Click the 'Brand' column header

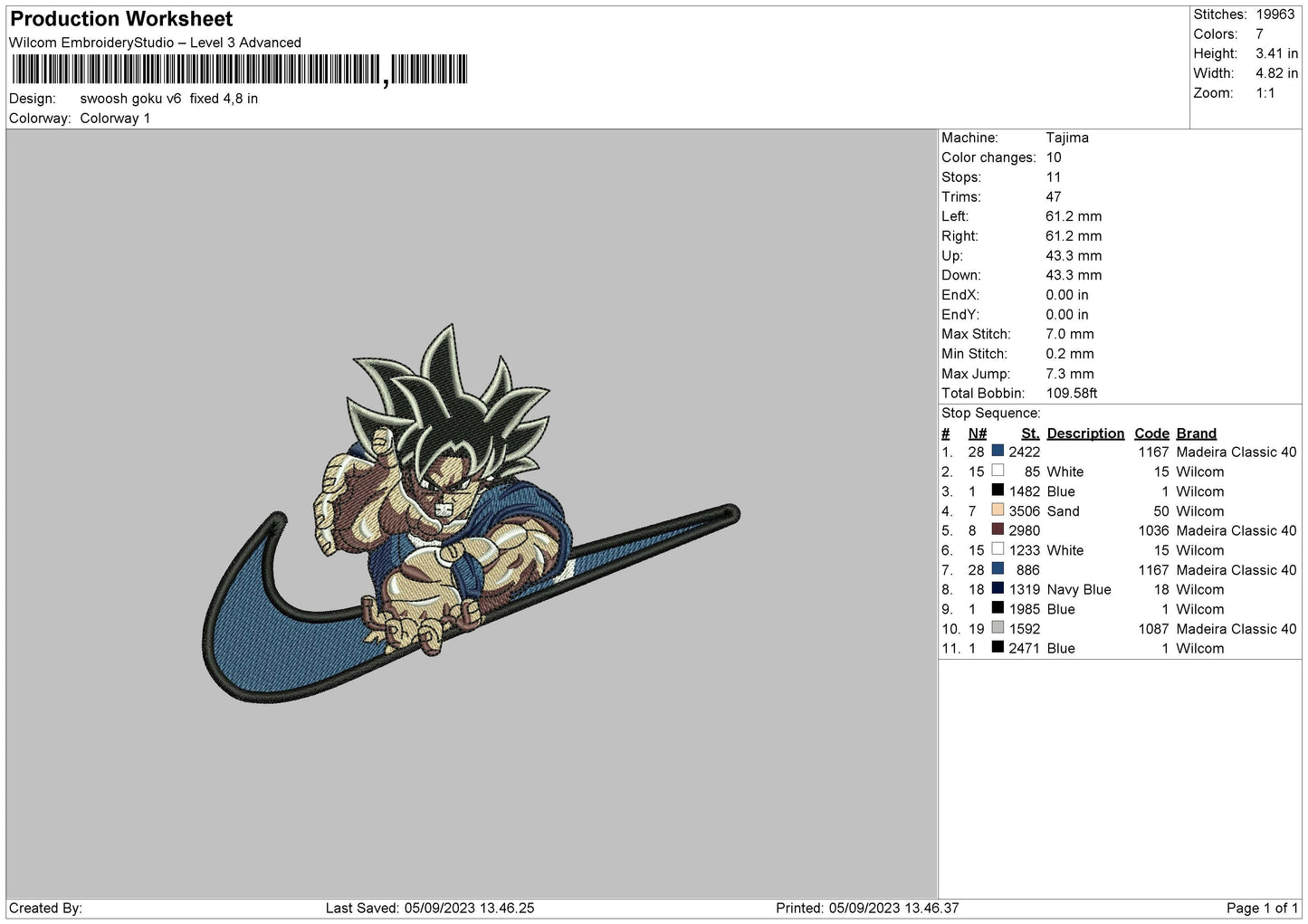[1197, 433]
